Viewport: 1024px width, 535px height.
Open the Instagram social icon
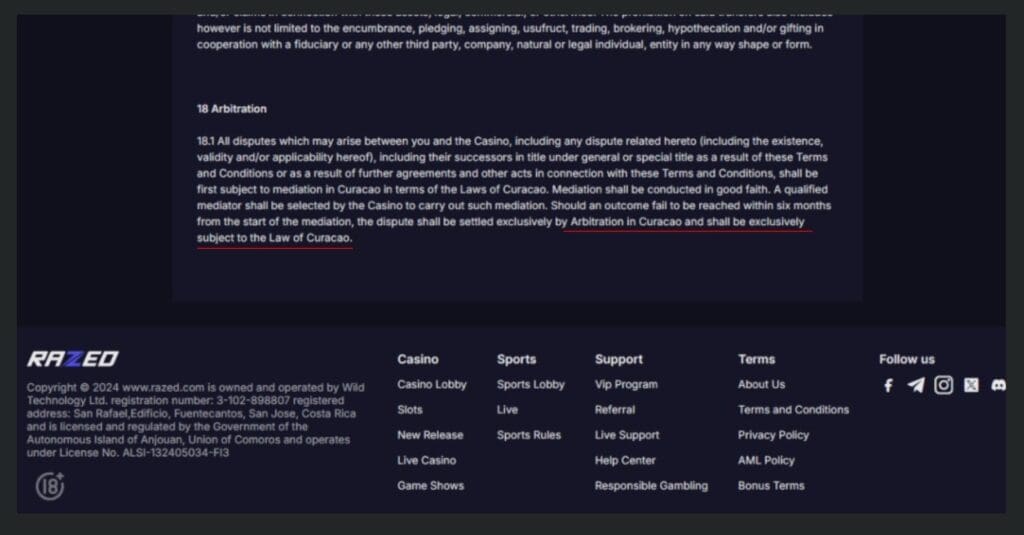tap(943, 385)
